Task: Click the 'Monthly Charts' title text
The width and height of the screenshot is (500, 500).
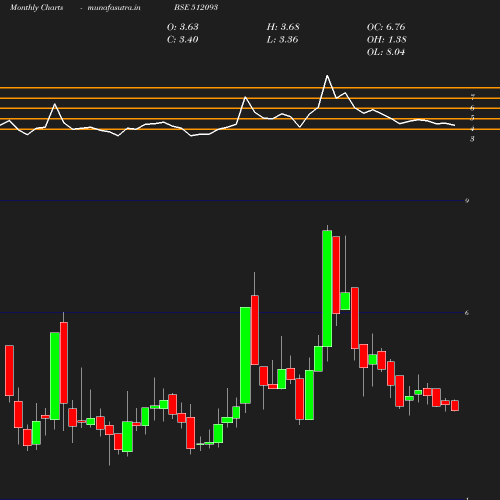Action: pos(36,8)
